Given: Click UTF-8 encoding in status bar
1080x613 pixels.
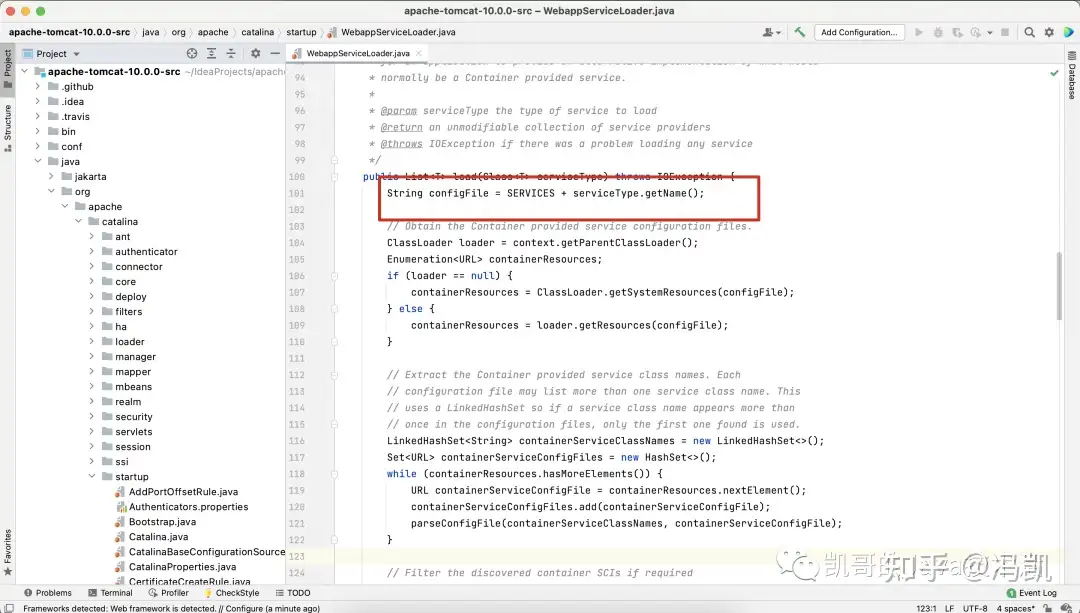Looking at the screenshot, I should point(975,608).
